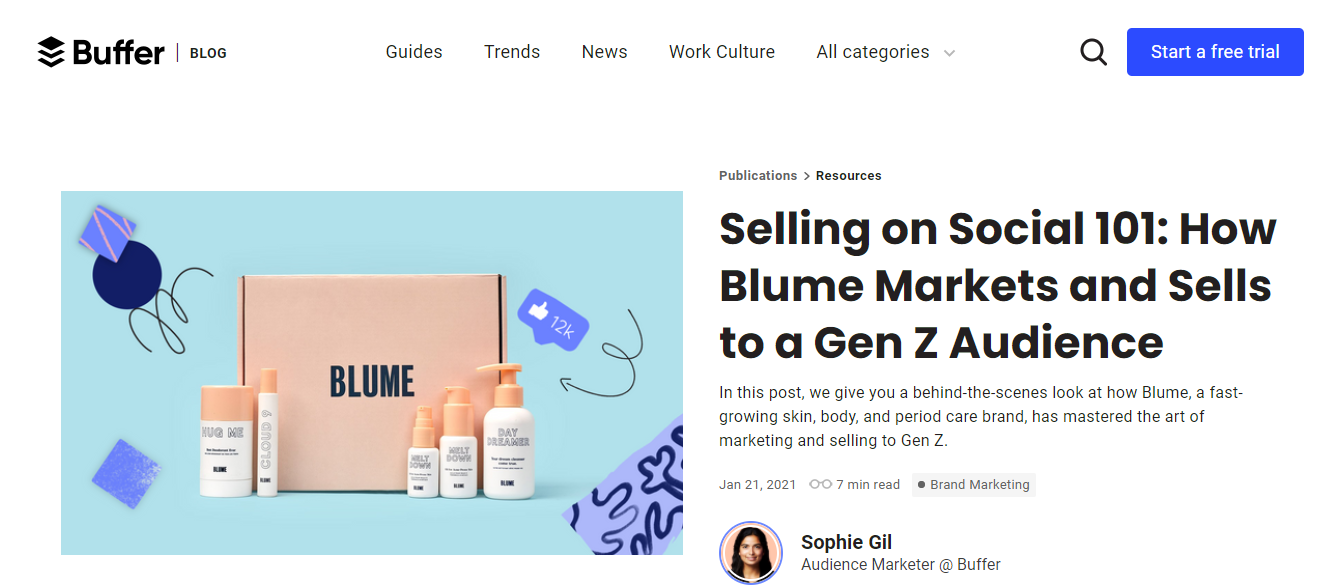
Task: Follow the Publications breadcrumb link
Action: click(x=758, y=176)
